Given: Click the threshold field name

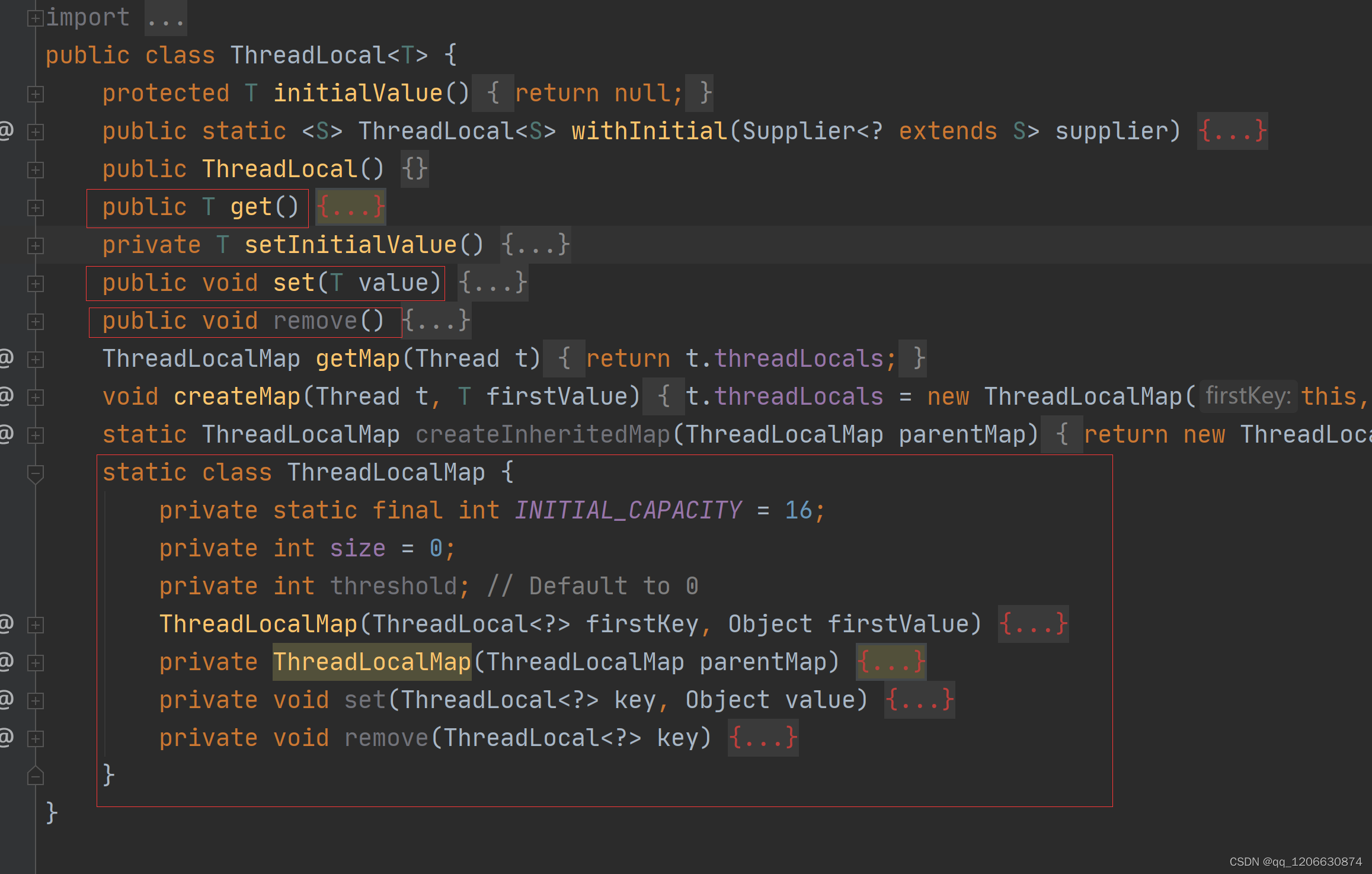Looking at the screenshot, I should [394, 586].
